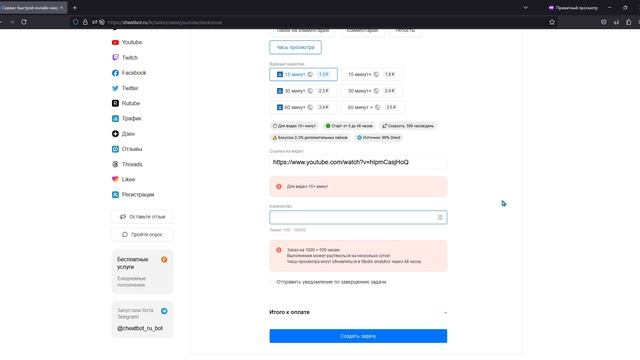Viewport: 640px width, 360px height.
Task: Open the Rutube section in sidebar
Action: (126, 103)
